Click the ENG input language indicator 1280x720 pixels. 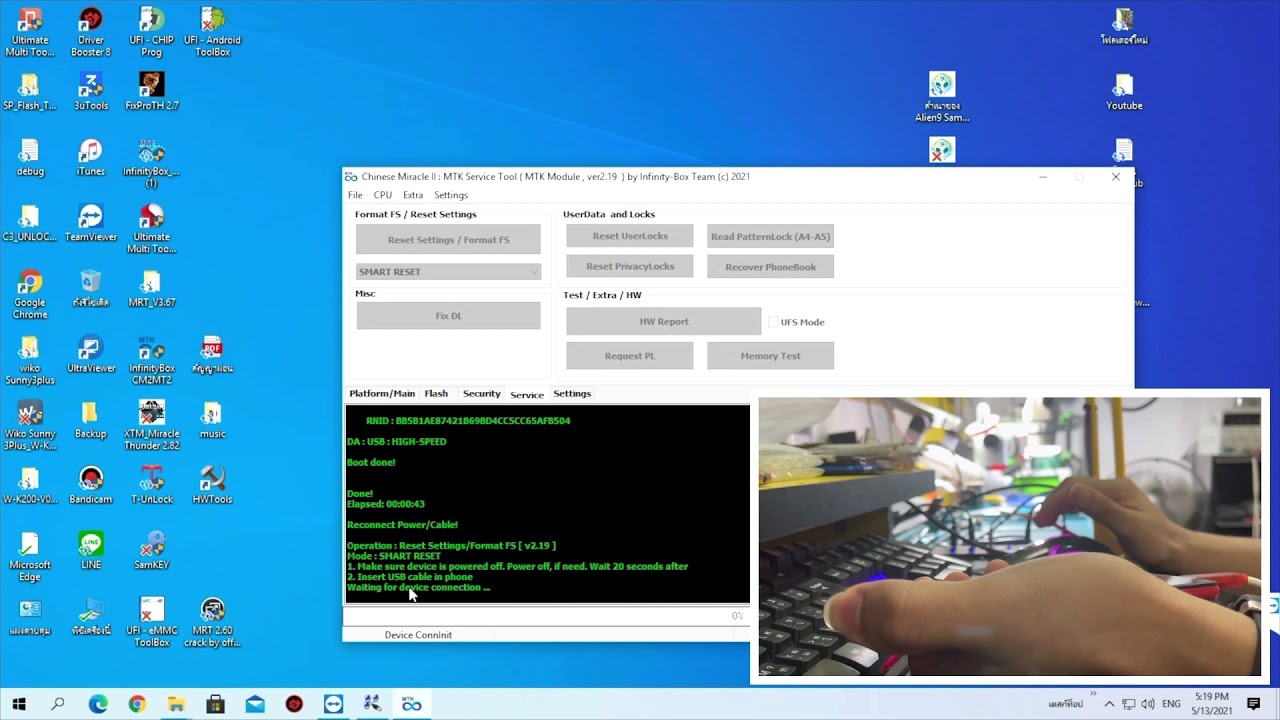click(1171, 704)
